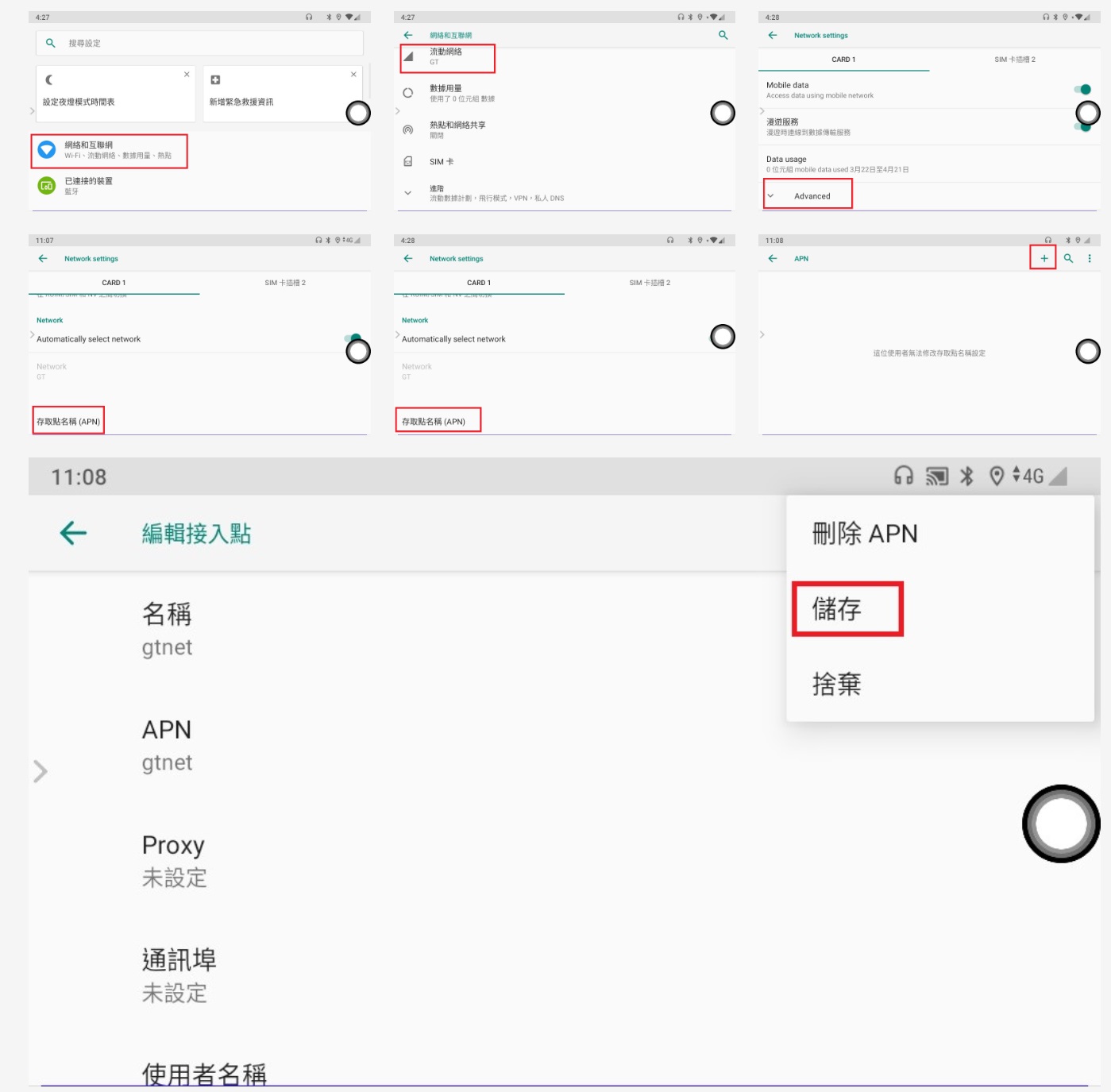Switch to SIM 卡插槽 2 tab above Mobile data
This screenshot has width=1111, height=1092.
click(1015, 60)
